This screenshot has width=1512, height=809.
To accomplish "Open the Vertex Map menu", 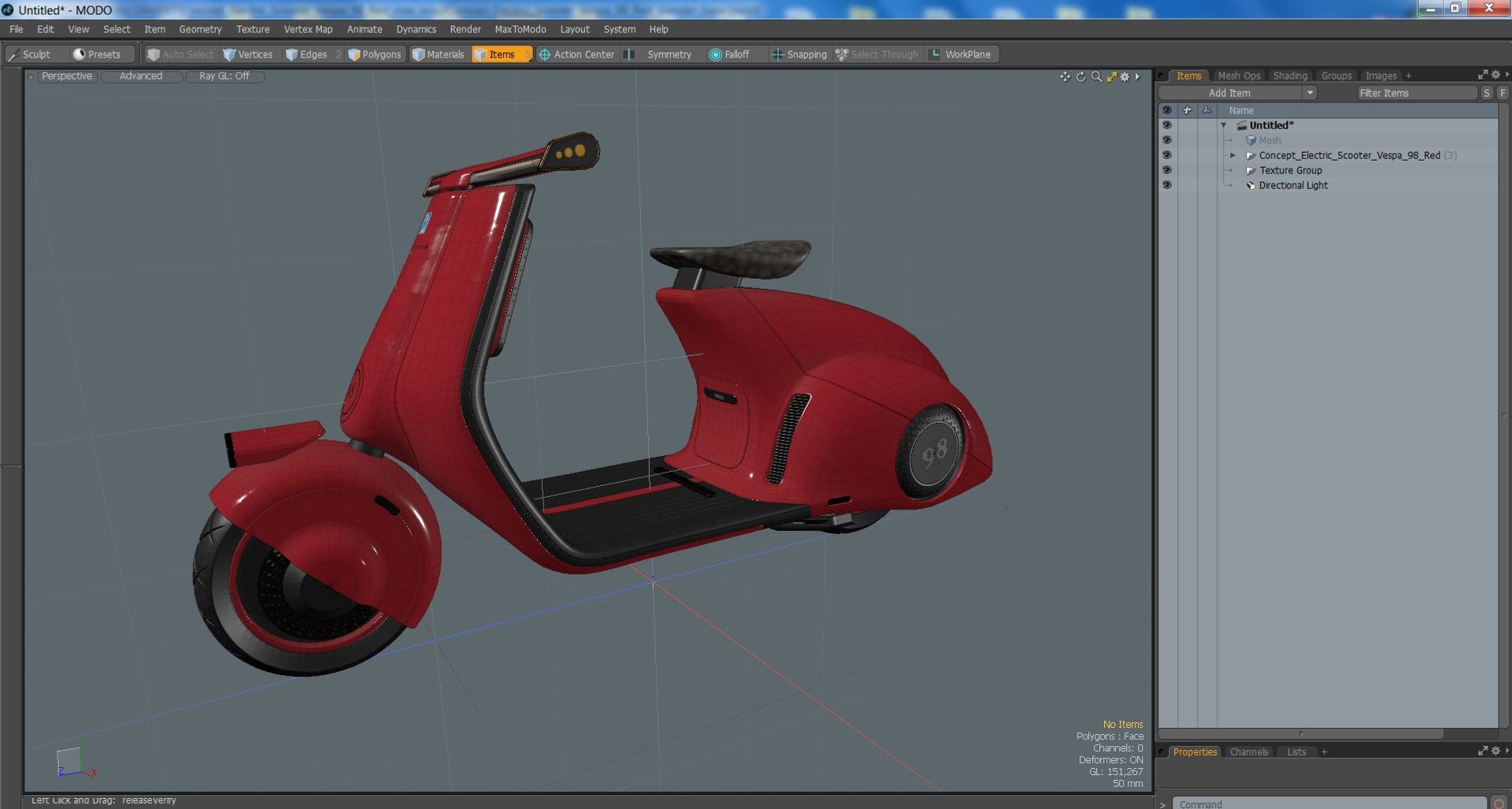I will tap(308, 29).
